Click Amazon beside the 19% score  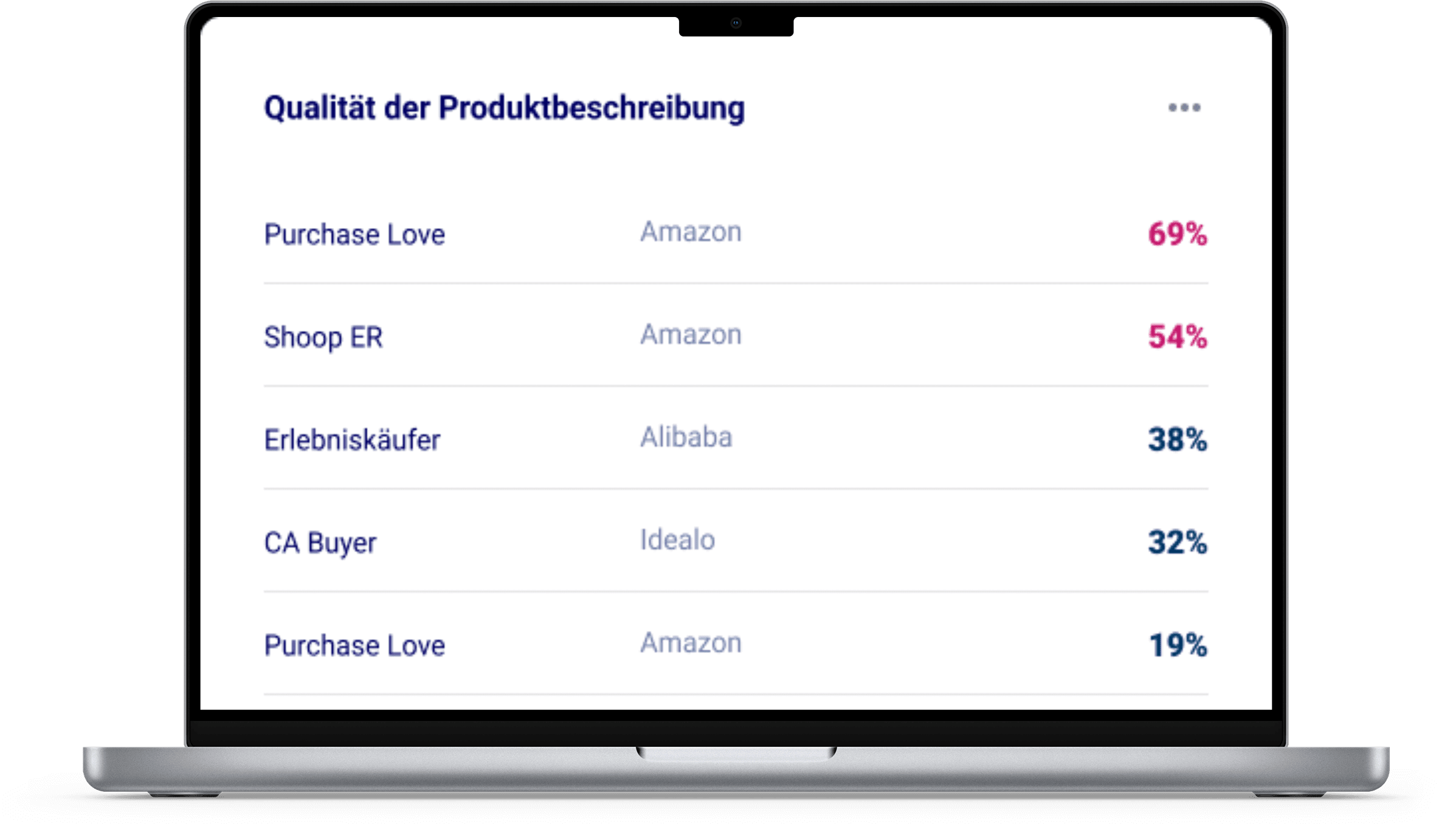coord(691,643)
